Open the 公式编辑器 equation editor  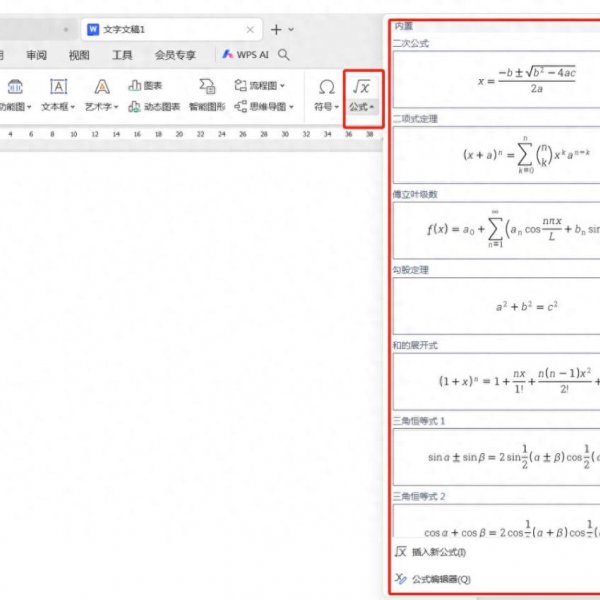(440, 579)
